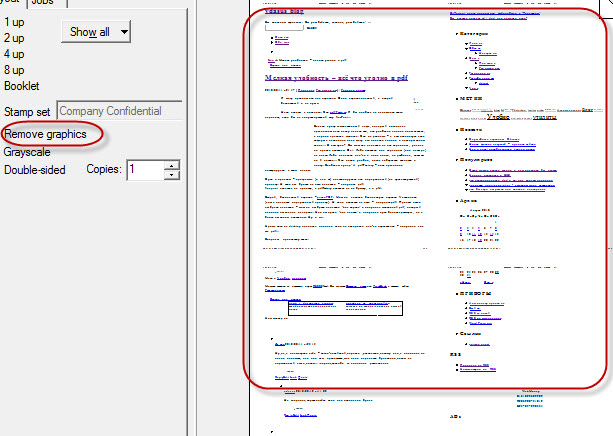Select the Booklet layout option
The height and width of the screenshot is (436, 613).
click(x=21, y=86)
